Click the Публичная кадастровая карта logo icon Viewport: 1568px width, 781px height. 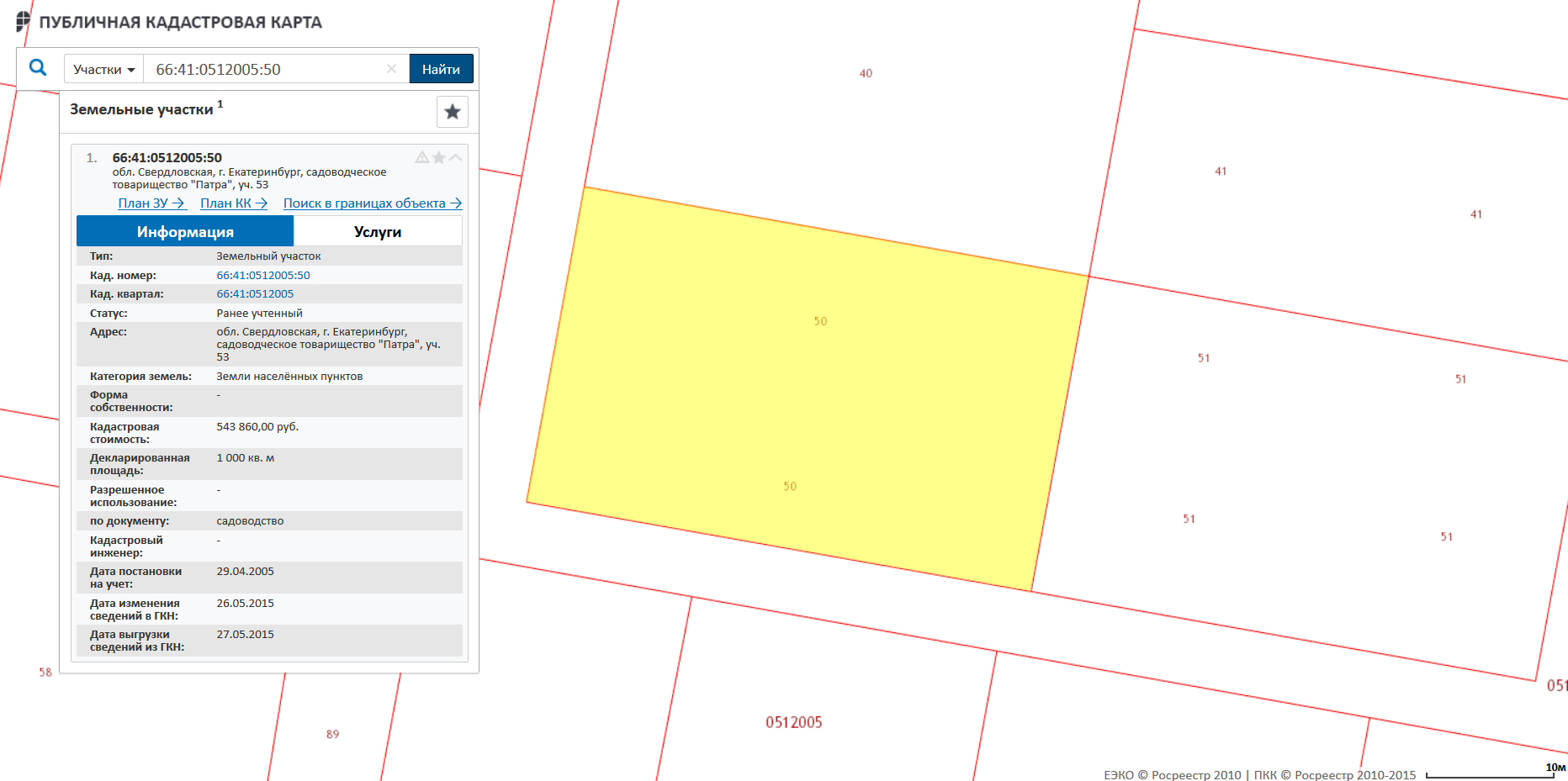[x=23, y=22]
